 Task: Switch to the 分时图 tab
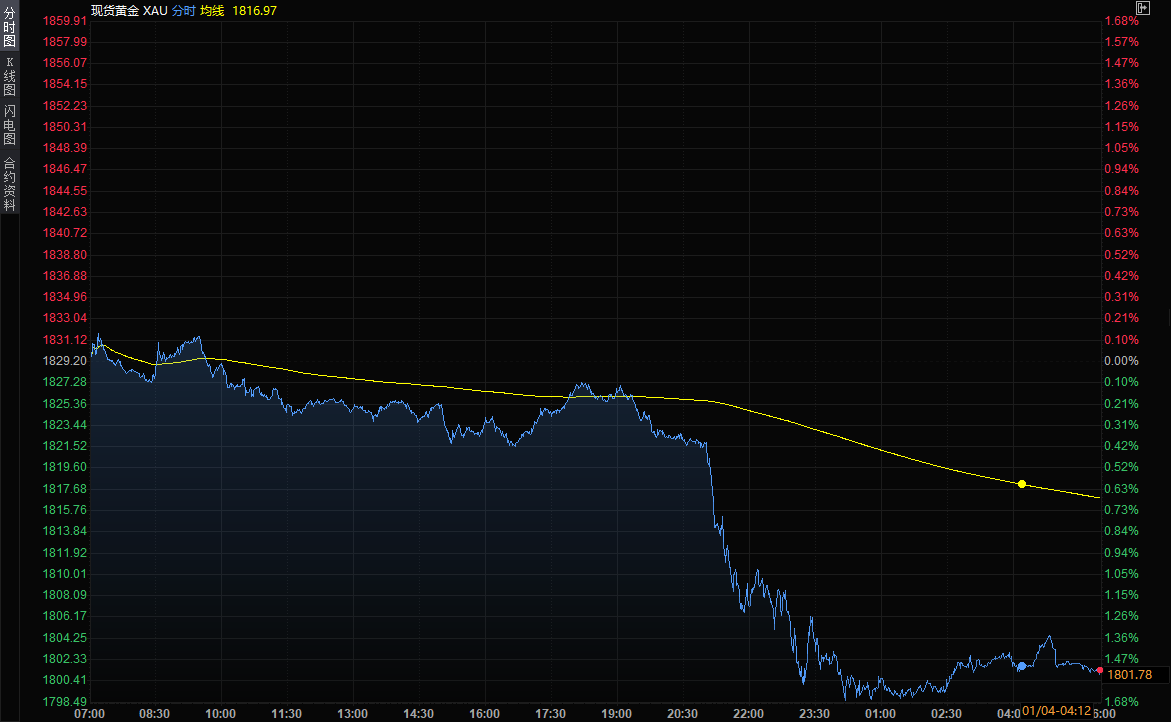pos(9,27)
